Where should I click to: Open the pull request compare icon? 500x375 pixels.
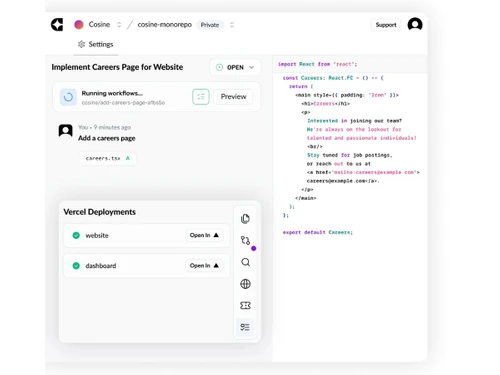245,240
